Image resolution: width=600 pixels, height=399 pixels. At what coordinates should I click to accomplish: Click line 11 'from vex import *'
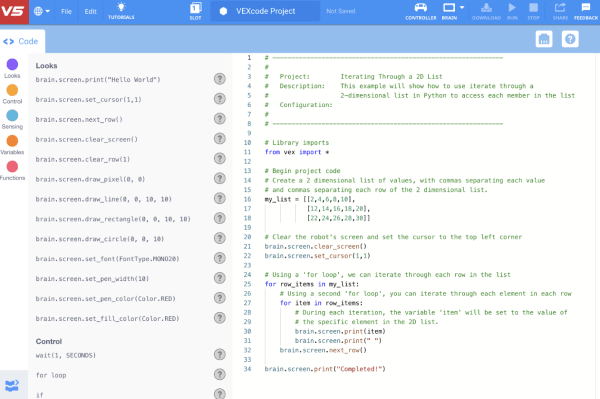click(297, 152)
